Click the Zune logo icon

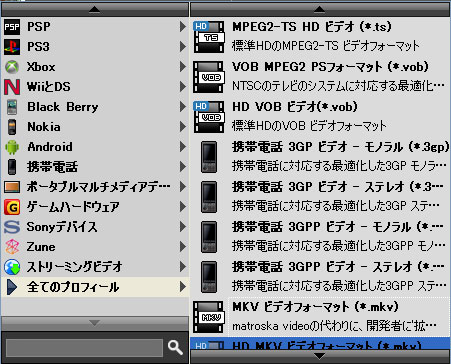(12, 247)
